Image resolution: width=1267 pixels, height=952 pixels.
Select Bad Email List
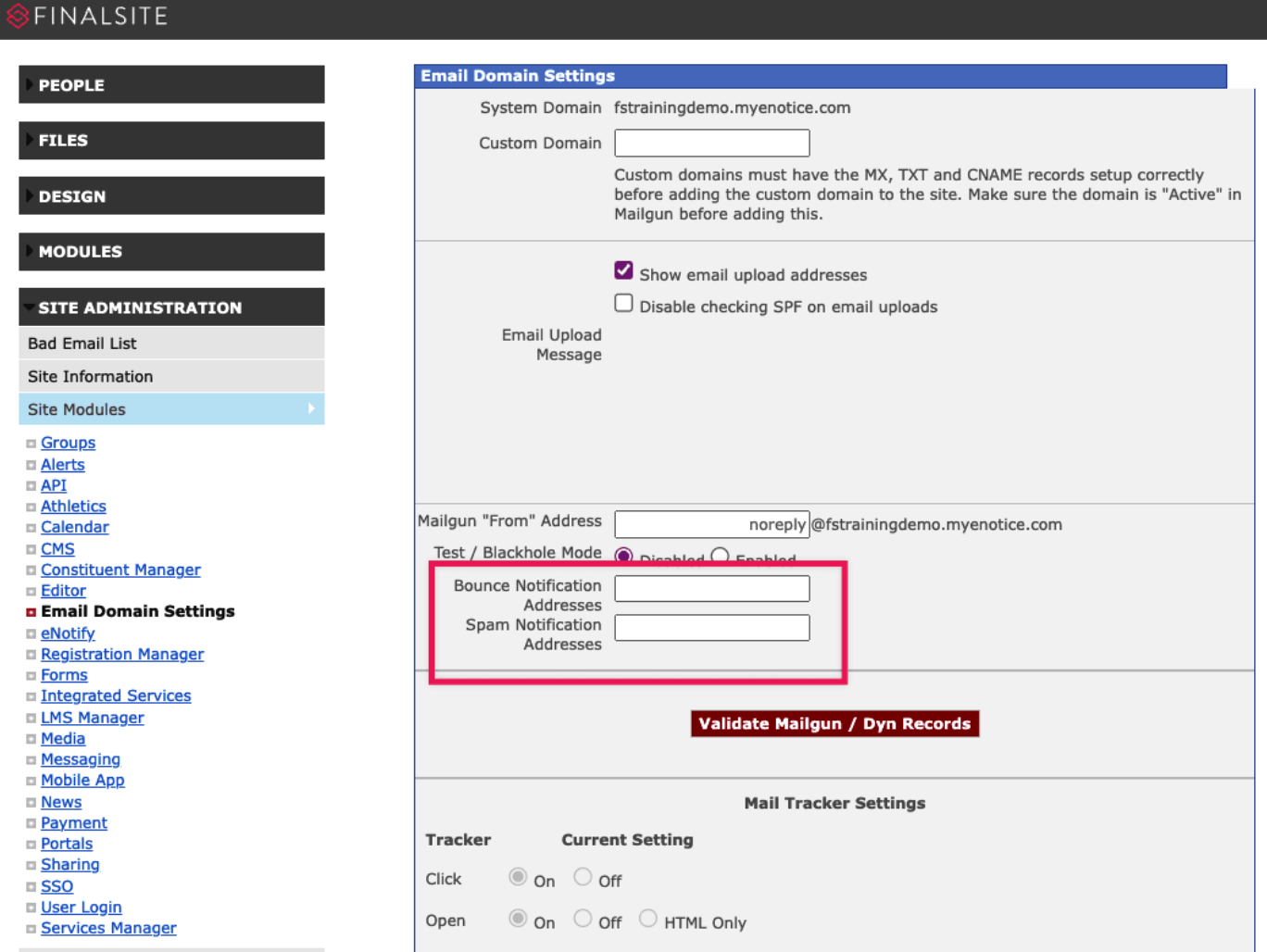(x=82, y=343)
